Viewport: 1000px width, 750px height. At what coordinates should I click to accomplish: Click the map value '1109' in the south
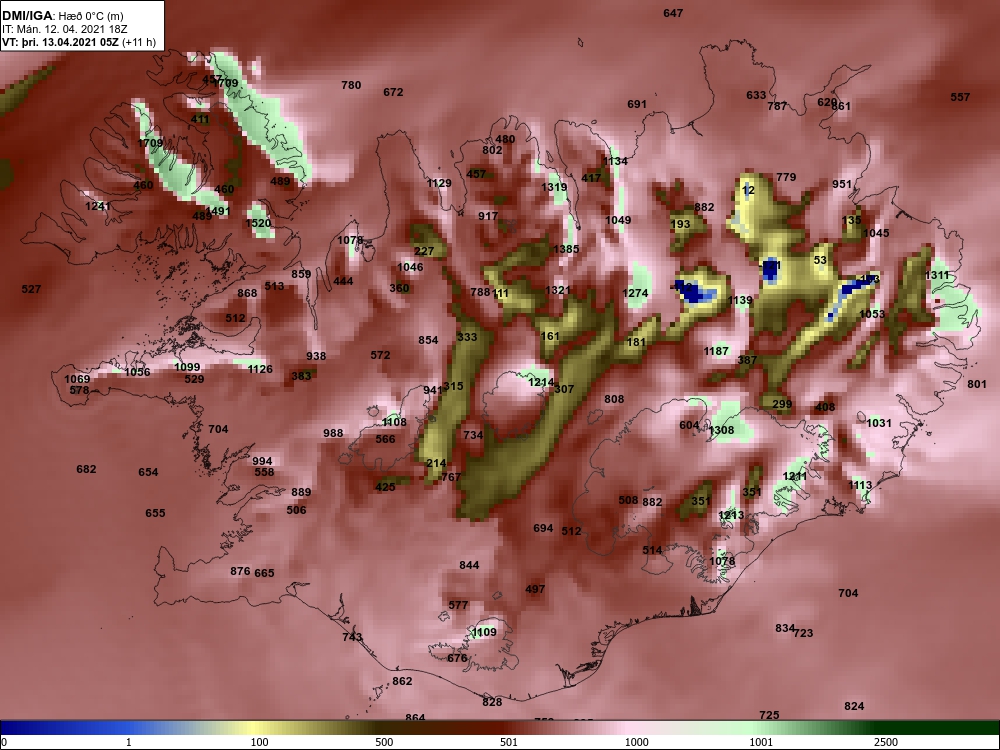click(484, 632)
